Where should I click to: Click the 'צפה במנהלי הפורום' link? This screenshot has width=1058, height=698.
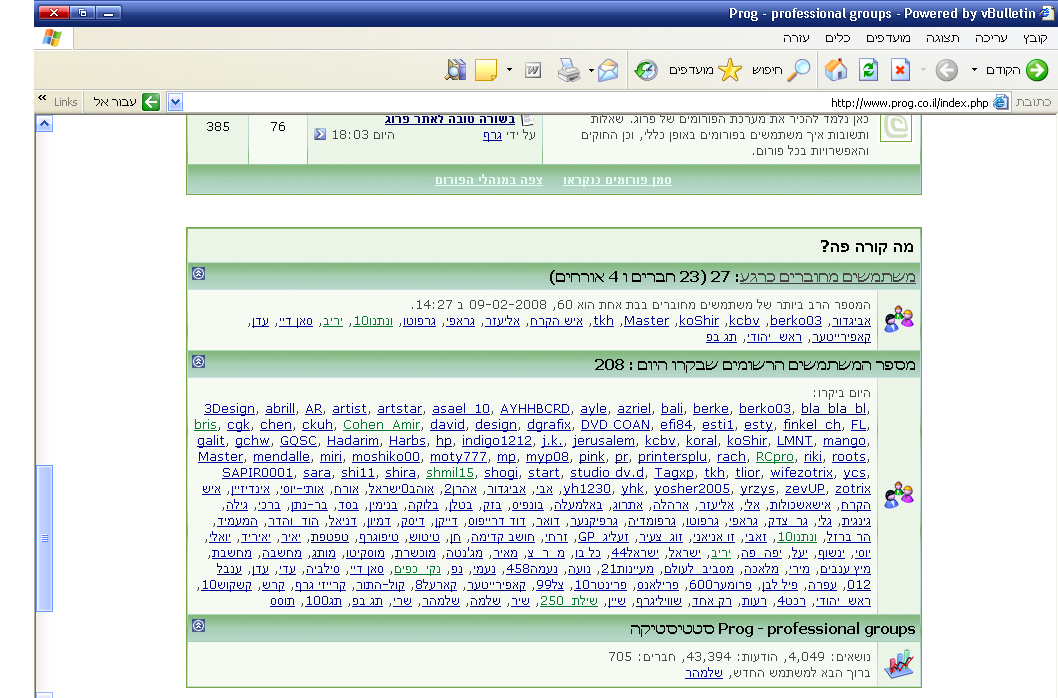[x=489, y=180]
